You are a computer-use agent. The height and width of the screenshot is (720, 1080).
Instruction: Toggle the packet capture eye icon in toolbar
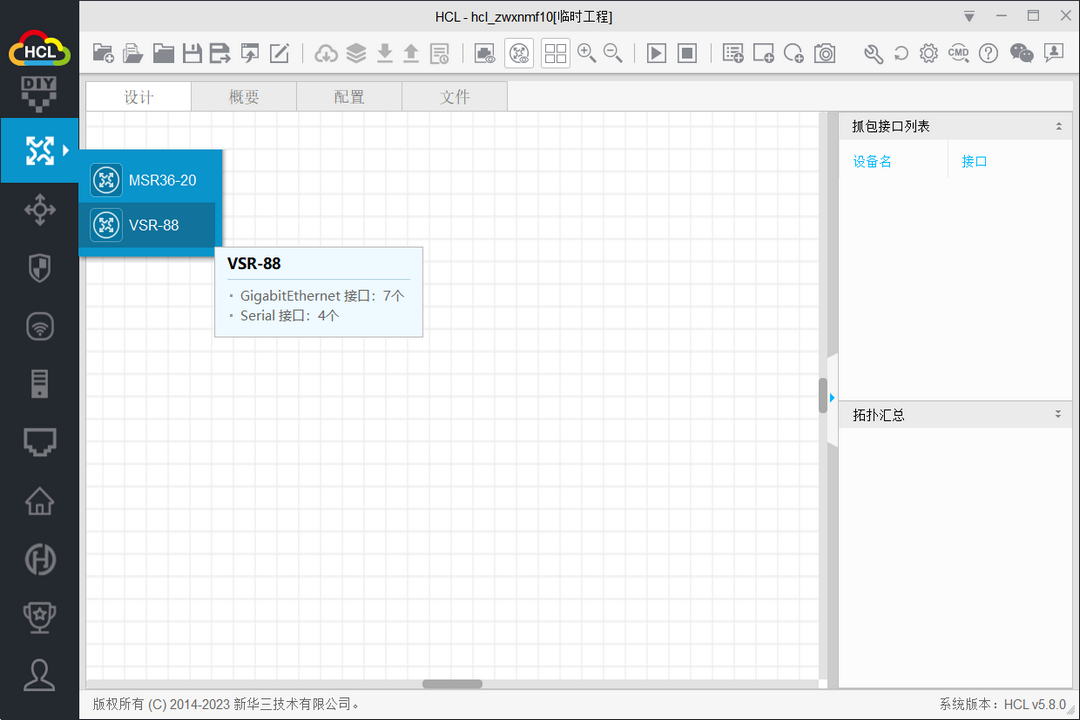[484, 53]
